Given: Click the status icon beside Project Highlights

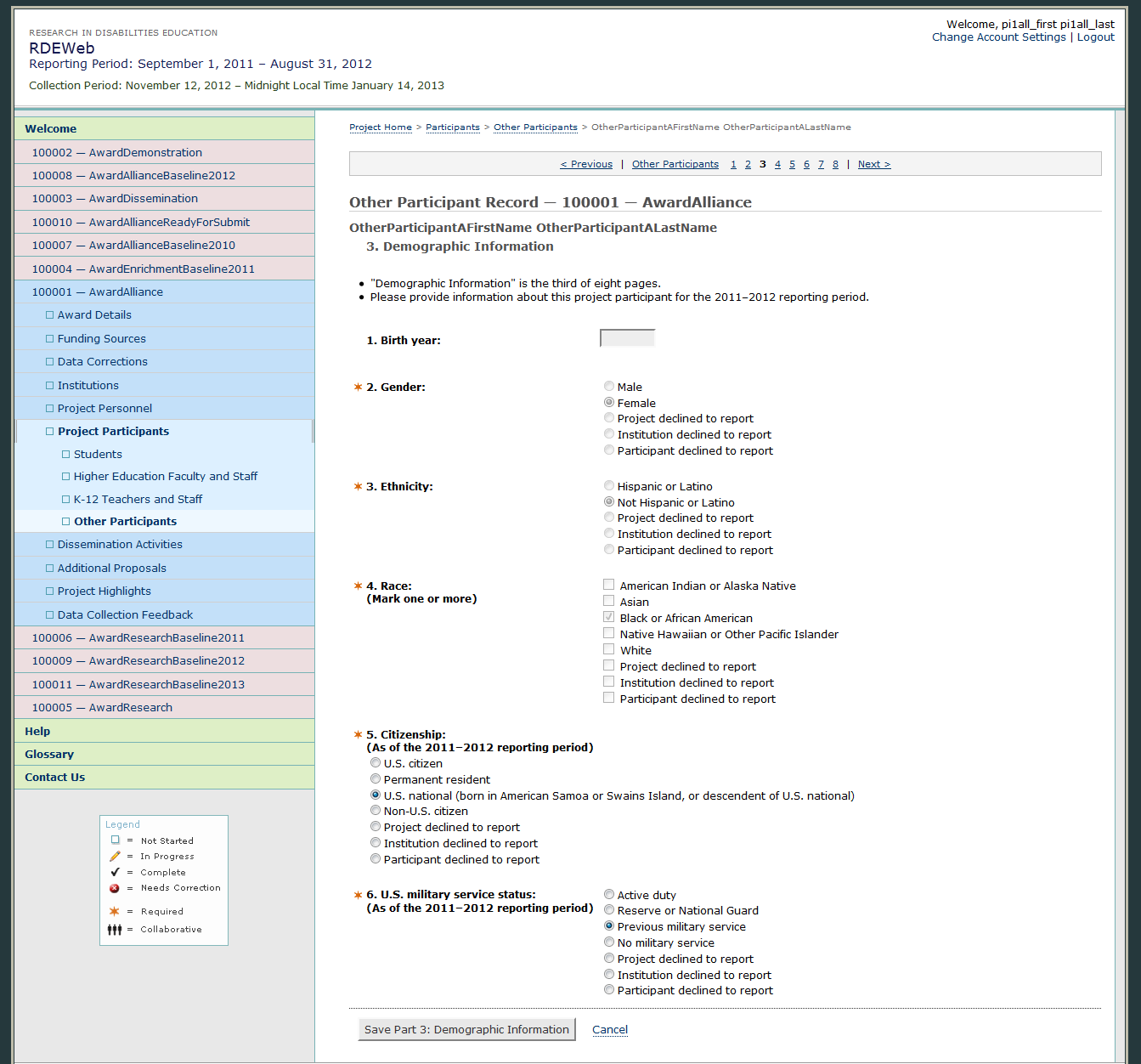Looking at the screenshot, I should pos(49,591).
